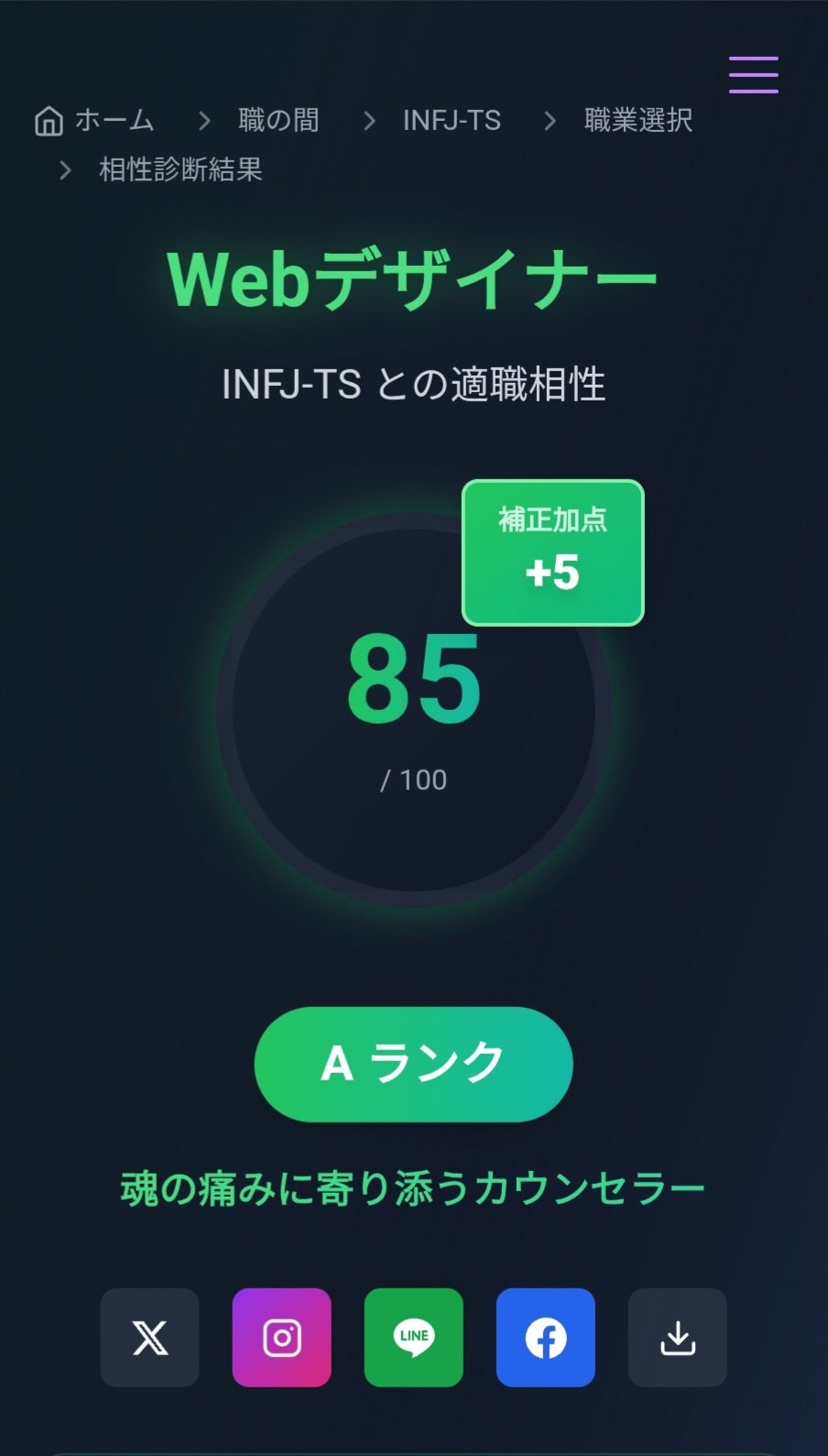Return to 職業選択 breadcrumb
The width and height of the screenshot is (828, 1456).
(637, 120)
